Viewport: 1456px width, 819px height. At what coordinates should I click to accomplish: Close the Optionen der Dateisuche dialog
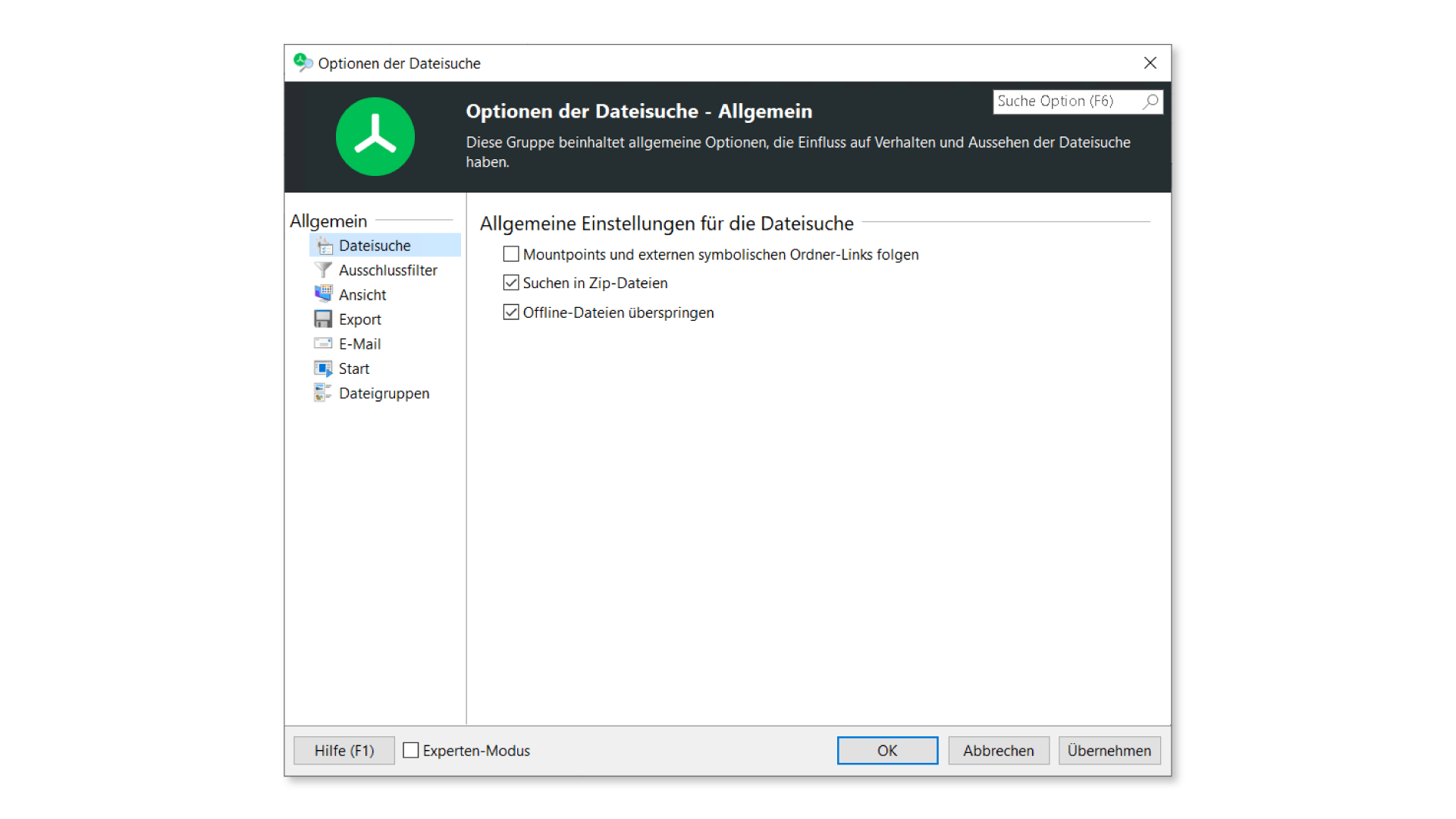coord(1150,63)
